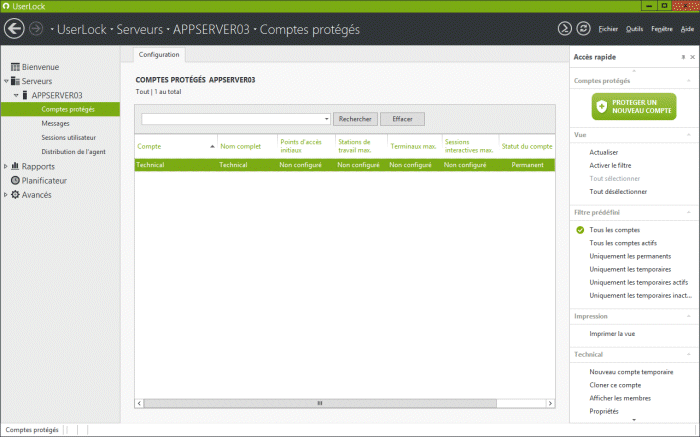The height and width of the screenshot is (437, 700).
Task: Select Sessions utilisateur in the tree
Action: tap(69, 137)
